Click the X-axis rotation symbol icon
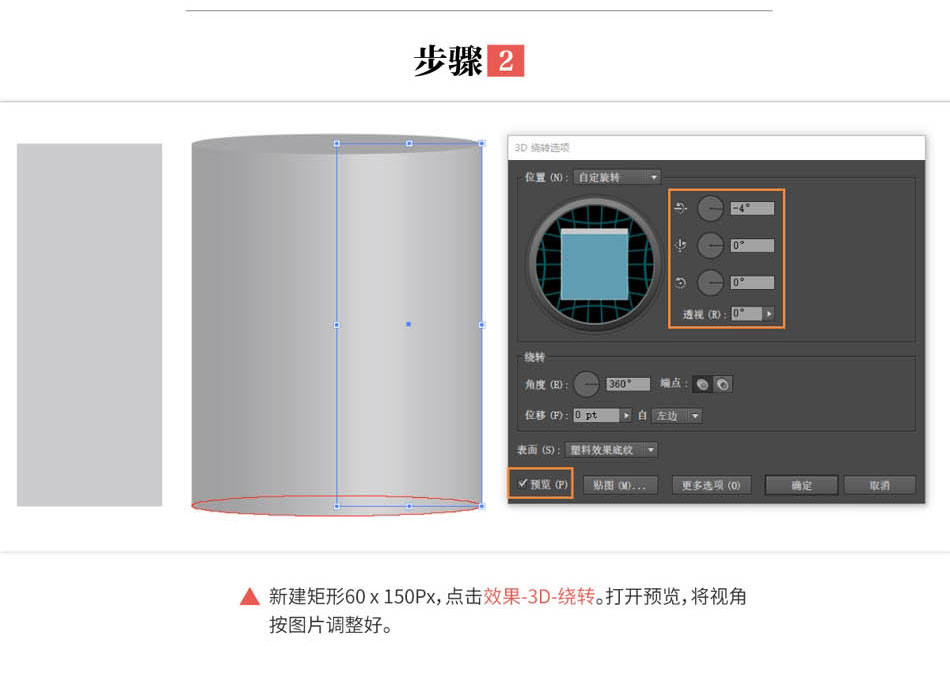 (680, 208)
